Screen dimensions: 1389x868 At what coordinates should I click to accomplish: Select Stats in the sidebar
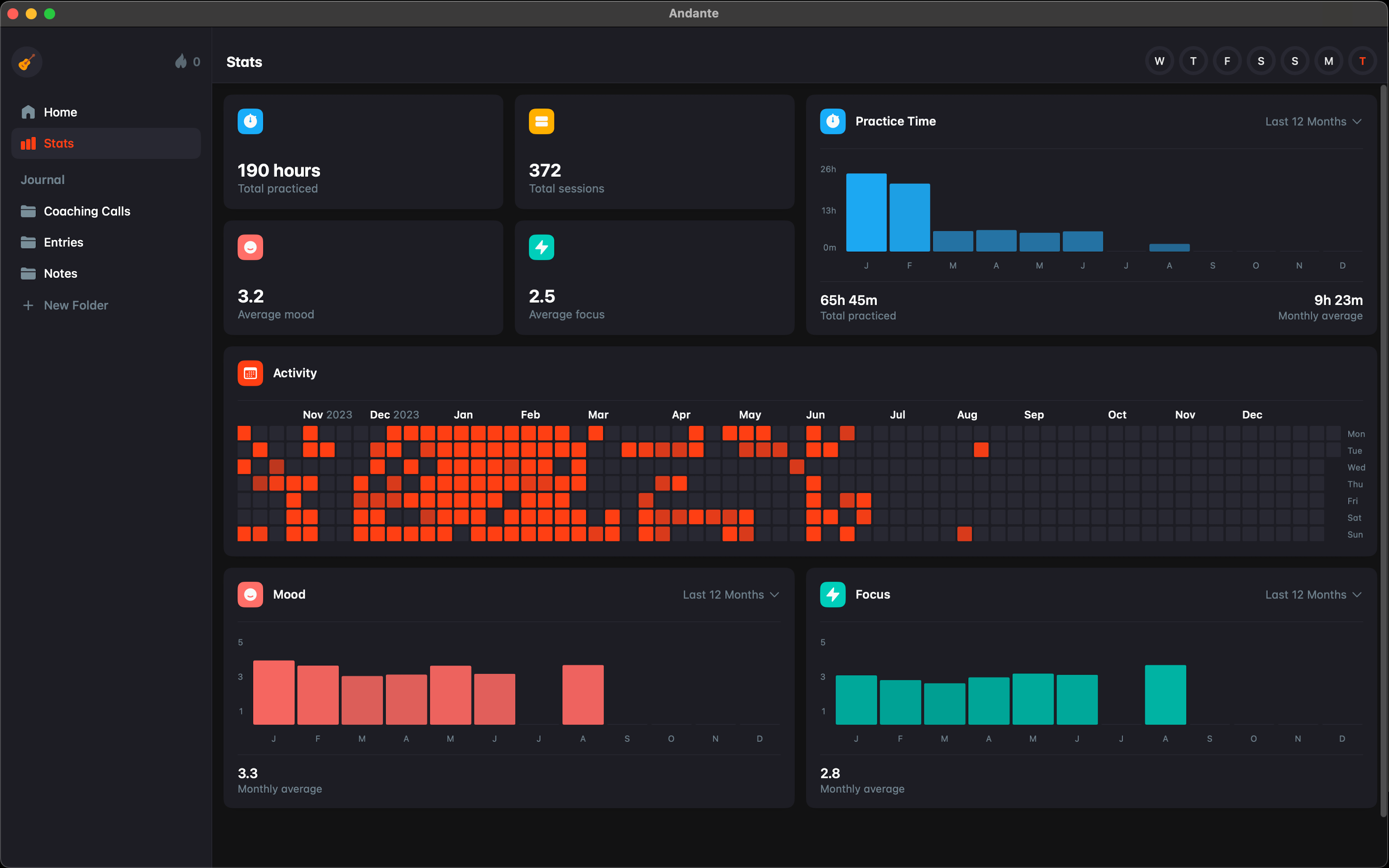(59, 143)
